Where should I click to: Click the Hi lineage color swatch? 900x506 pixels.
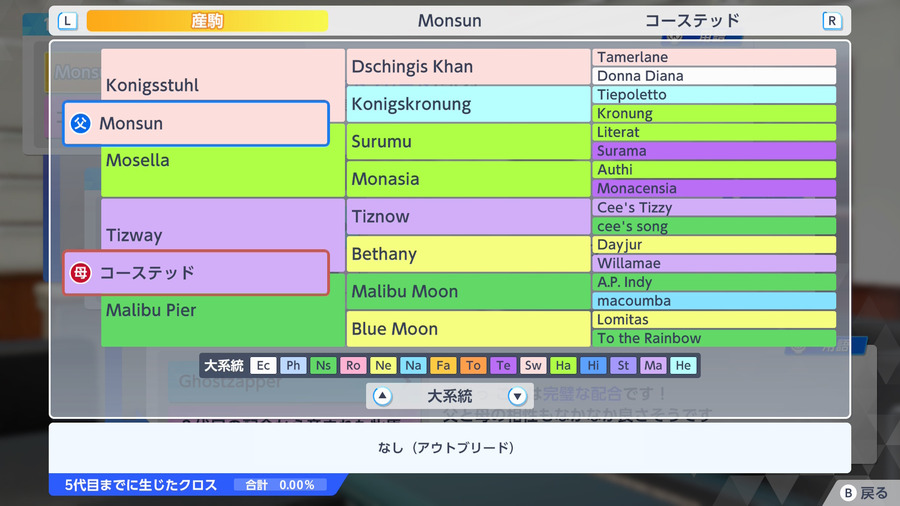click(593, 365)
